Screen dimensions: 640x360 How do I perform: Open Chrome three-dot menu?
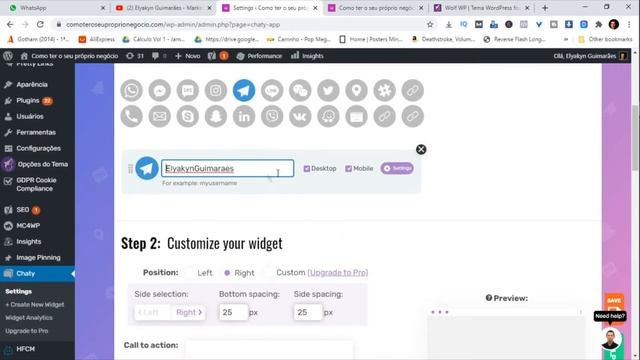(629, 24)
